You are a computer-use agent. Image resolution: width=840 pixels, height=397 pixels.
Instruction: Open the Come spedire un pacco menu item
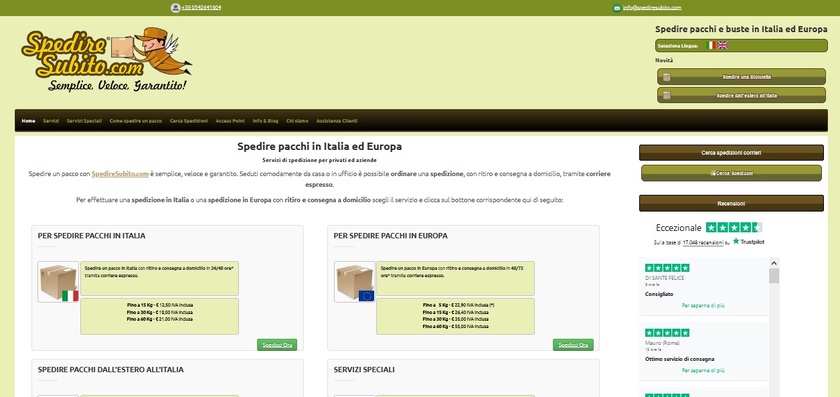click(x=136, y=121)
